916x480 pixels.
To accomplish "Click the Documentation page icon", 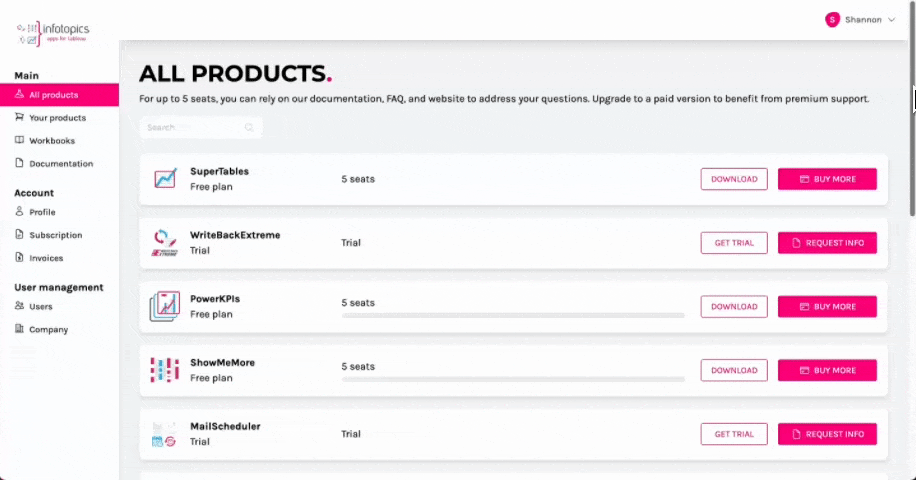I will (x=19, y=163).
